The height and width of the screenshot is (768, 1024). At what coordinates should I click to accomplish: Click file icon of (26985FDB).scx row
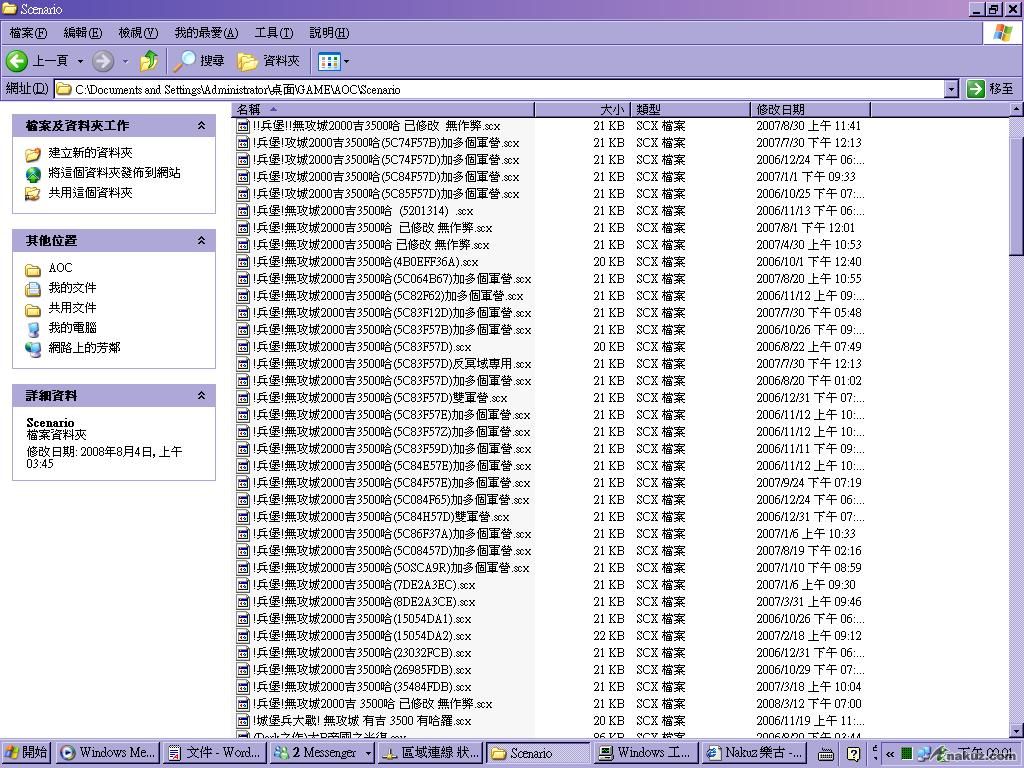tap(243, 670)
